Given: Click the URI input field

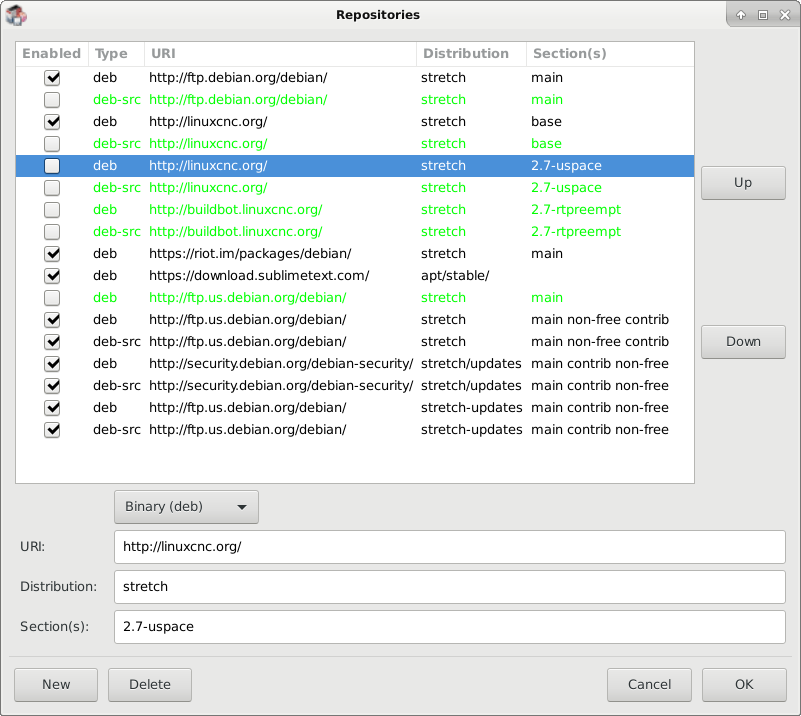Looking at the screenshot, I should [450, 547].
